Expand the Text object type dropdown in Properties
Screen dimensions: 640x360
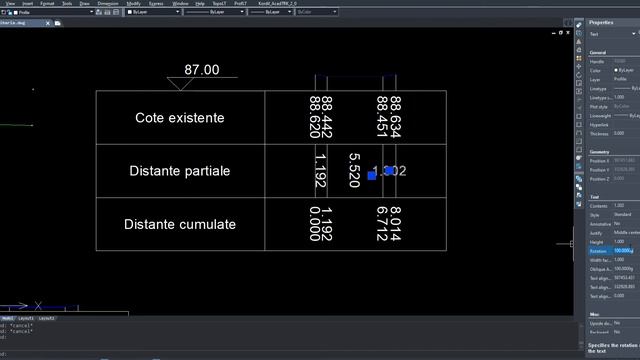(x=633, y=34)
